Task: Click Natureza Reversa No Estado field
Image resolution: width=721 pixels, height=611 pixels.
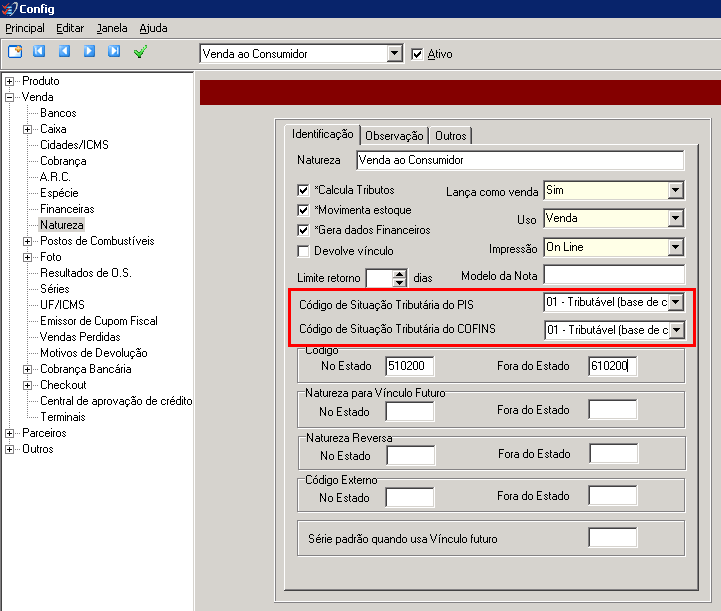Action: [x=411, y=456]
